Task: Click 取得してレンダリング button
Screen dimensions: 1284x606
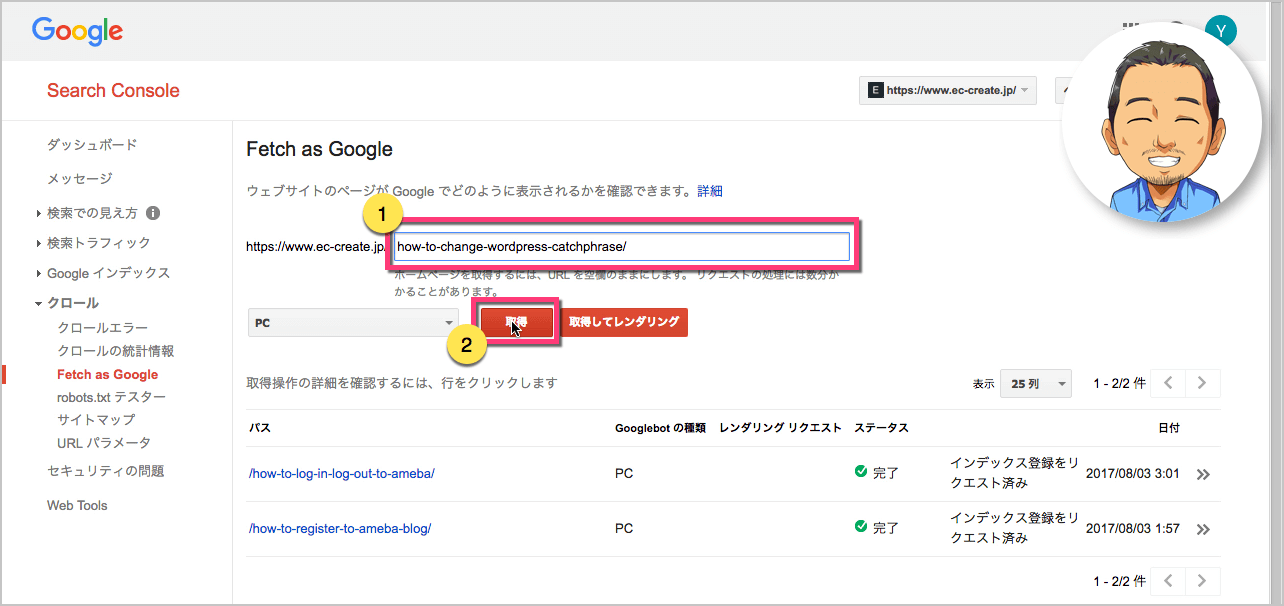Action: point(624,322)
